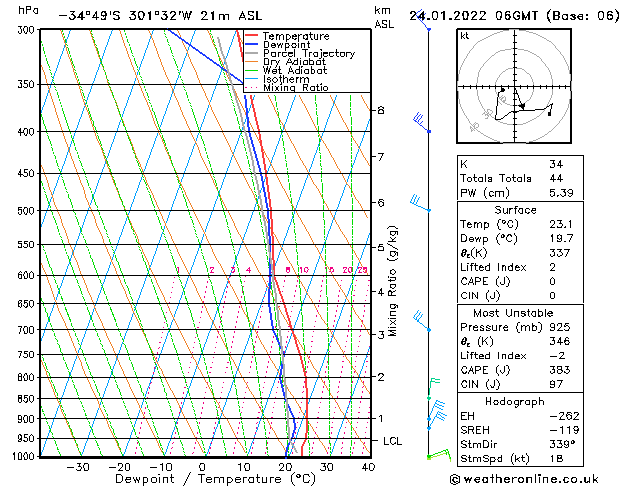
Task: Click the wind barb at 500 hPa
Action: click(420, 203)
